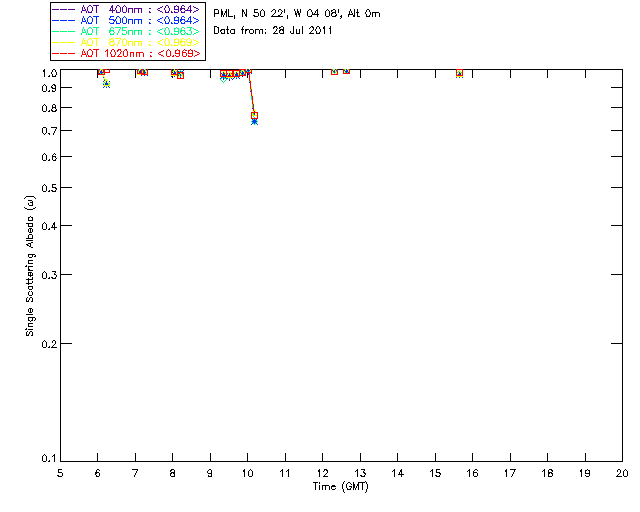Click the x-axis tick label 5
Screen dimensions: 640x512
click(x=60, y=473)
